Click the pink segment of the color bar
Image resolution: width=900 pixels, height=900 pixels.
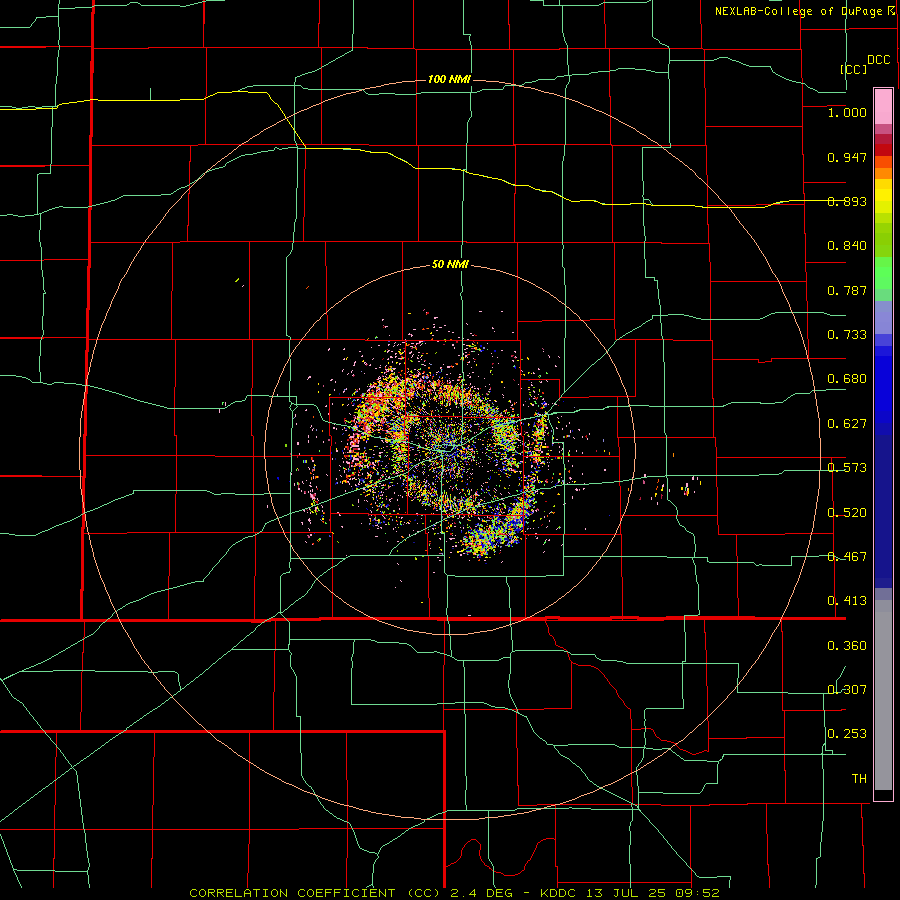pyautogui.click(x=883, y=107)
